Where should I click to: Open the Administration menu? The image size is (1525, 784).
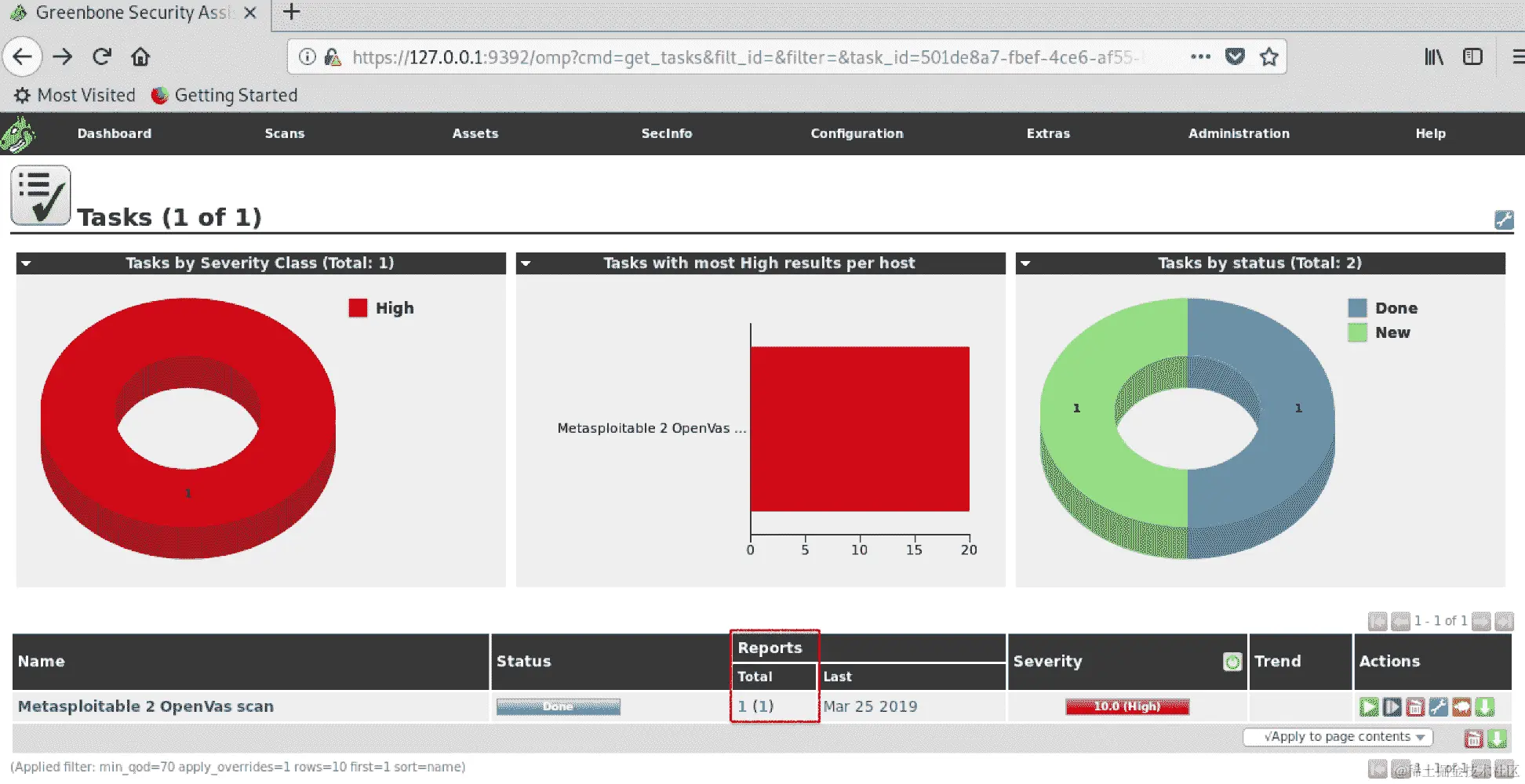pos(1239,134)
